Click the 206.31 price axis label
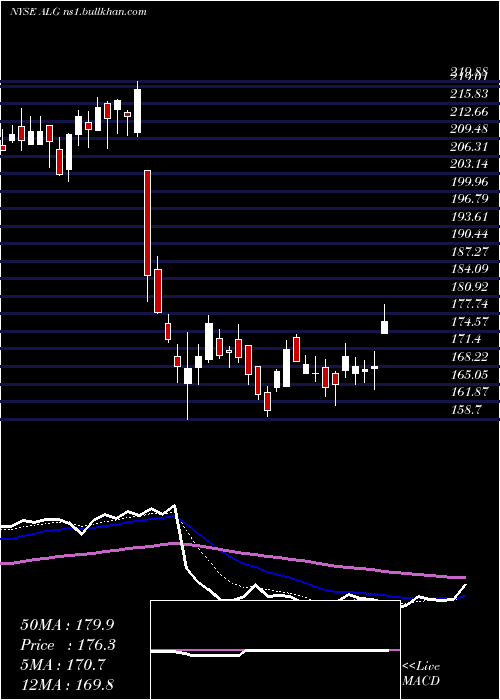Screen dimensions: 500x700 pos(469,146)
